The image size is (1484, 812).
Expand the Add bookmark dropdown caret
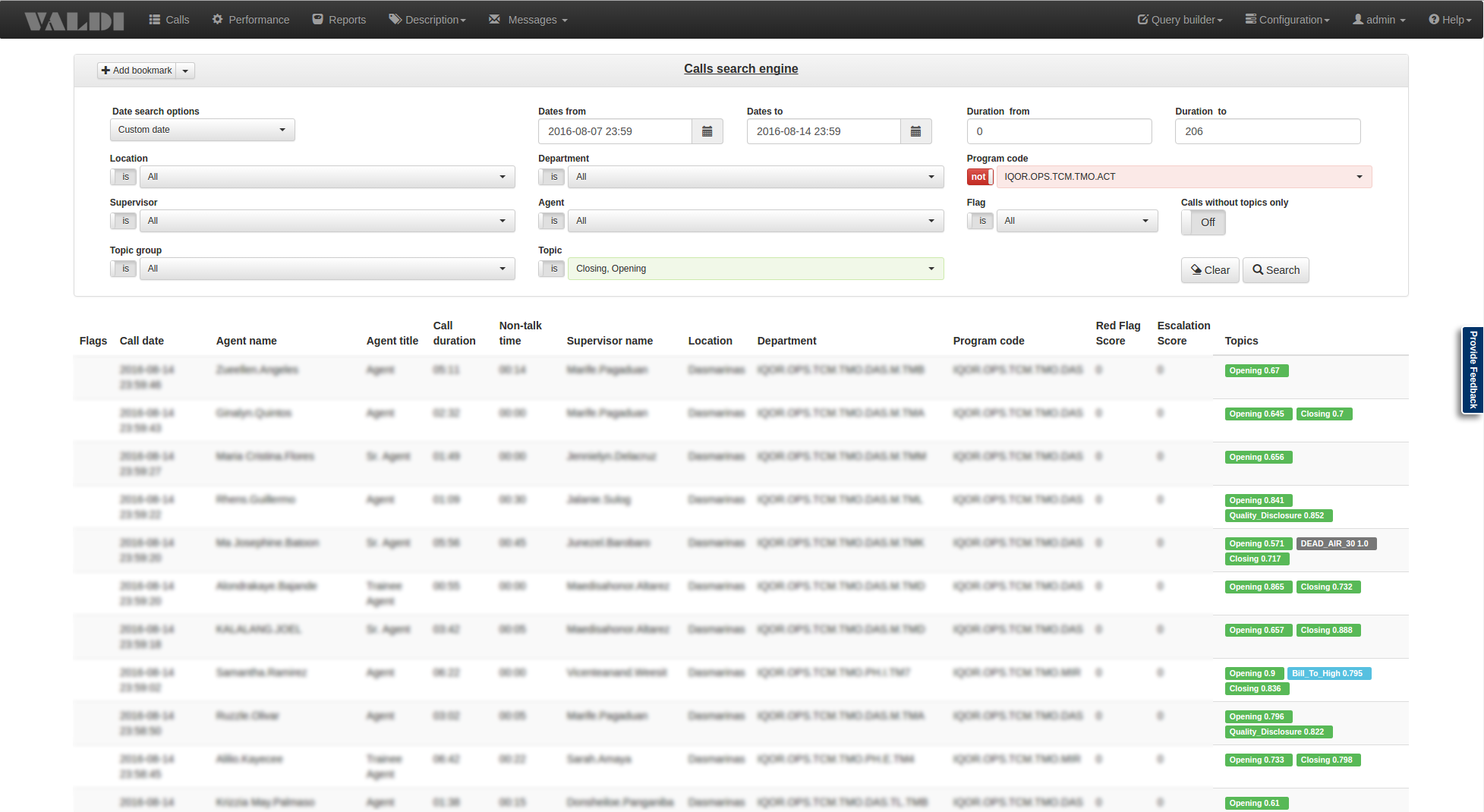(185, 71)
